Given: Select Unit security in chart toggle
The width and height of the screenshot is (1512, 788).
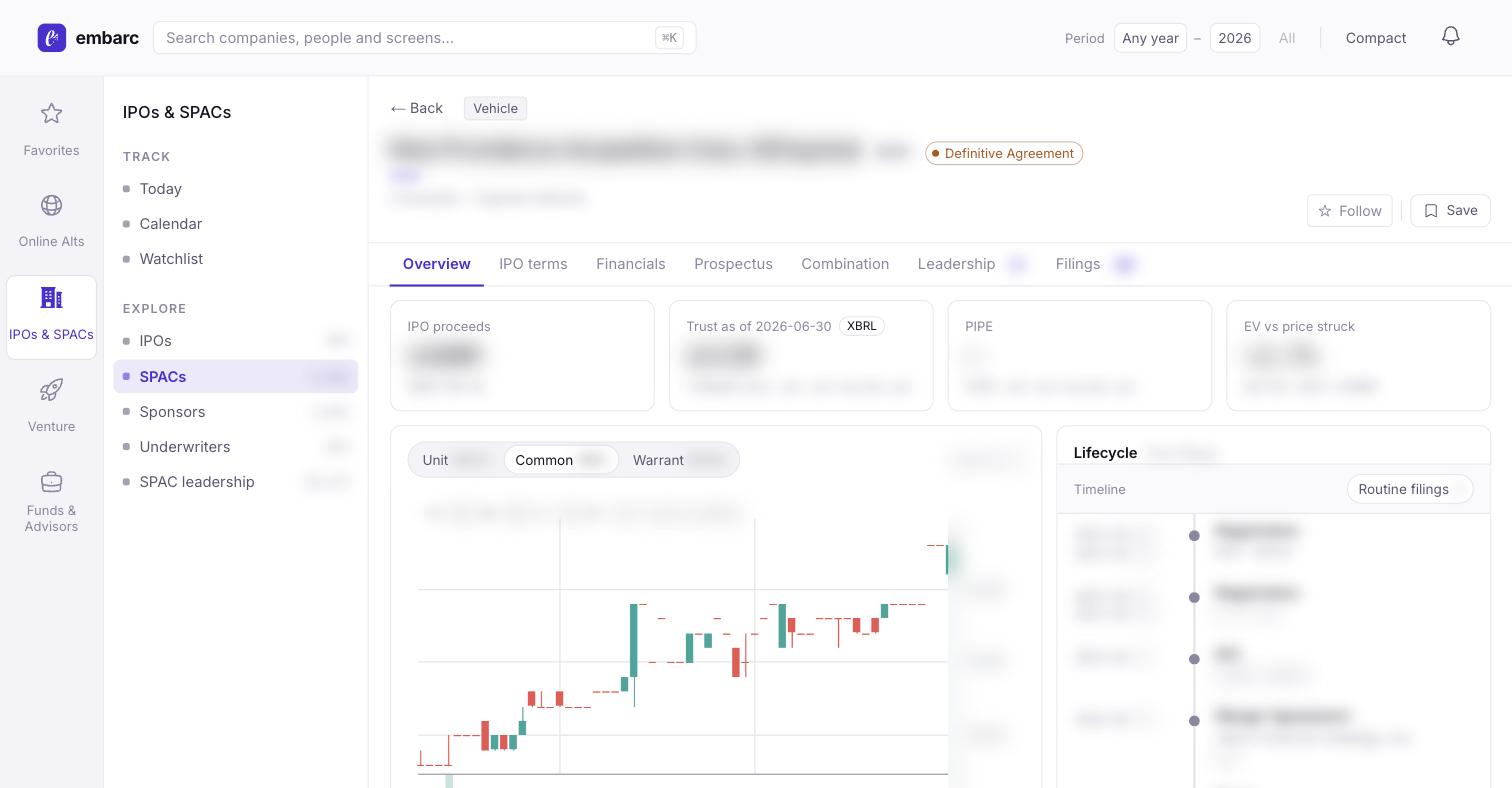Looking at the screenshot, I should 456,460.
